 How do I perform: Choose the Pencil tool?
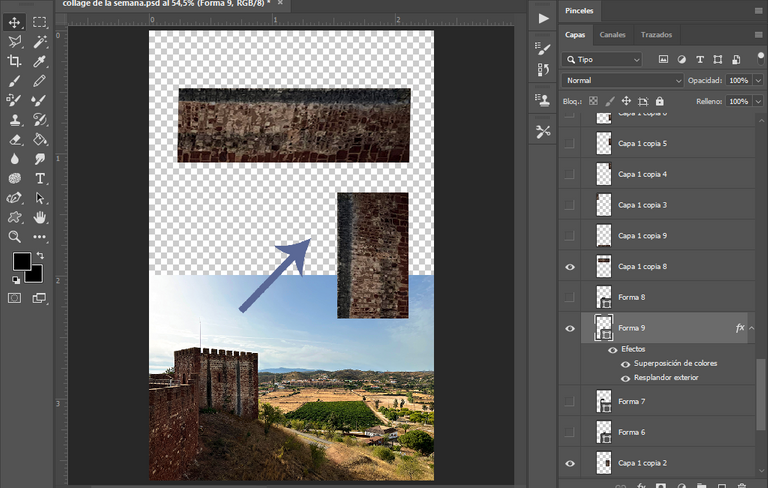point(40,81)
